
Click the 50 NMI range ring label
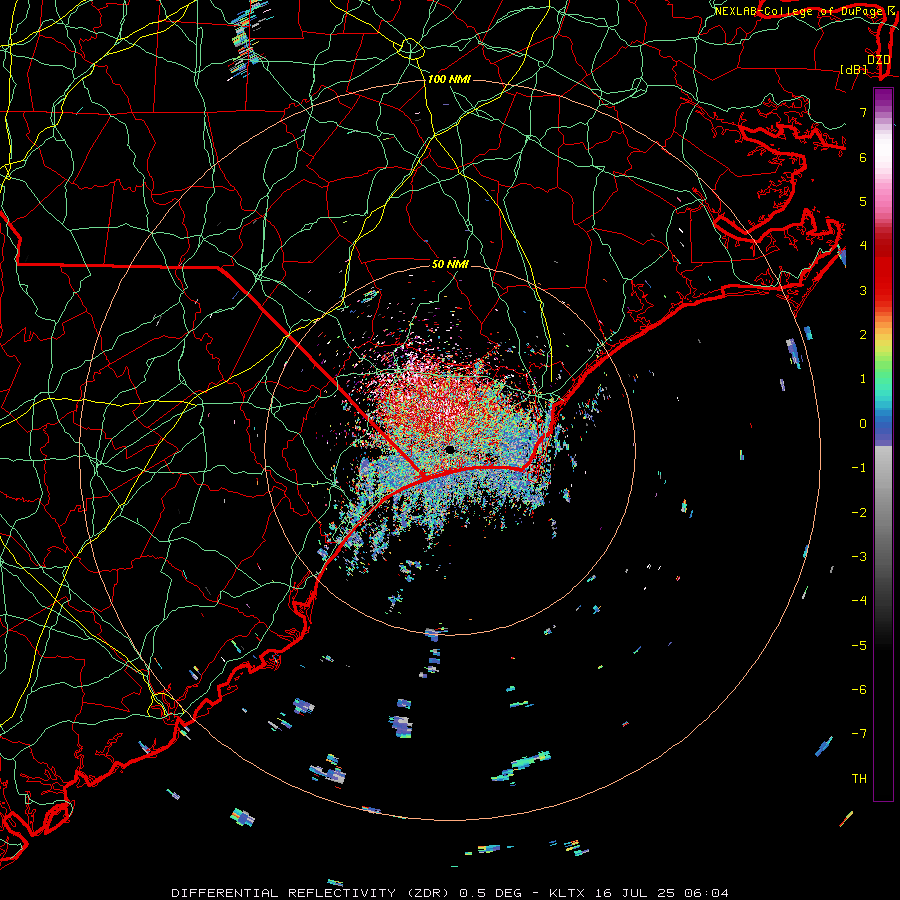coord(450,264)
